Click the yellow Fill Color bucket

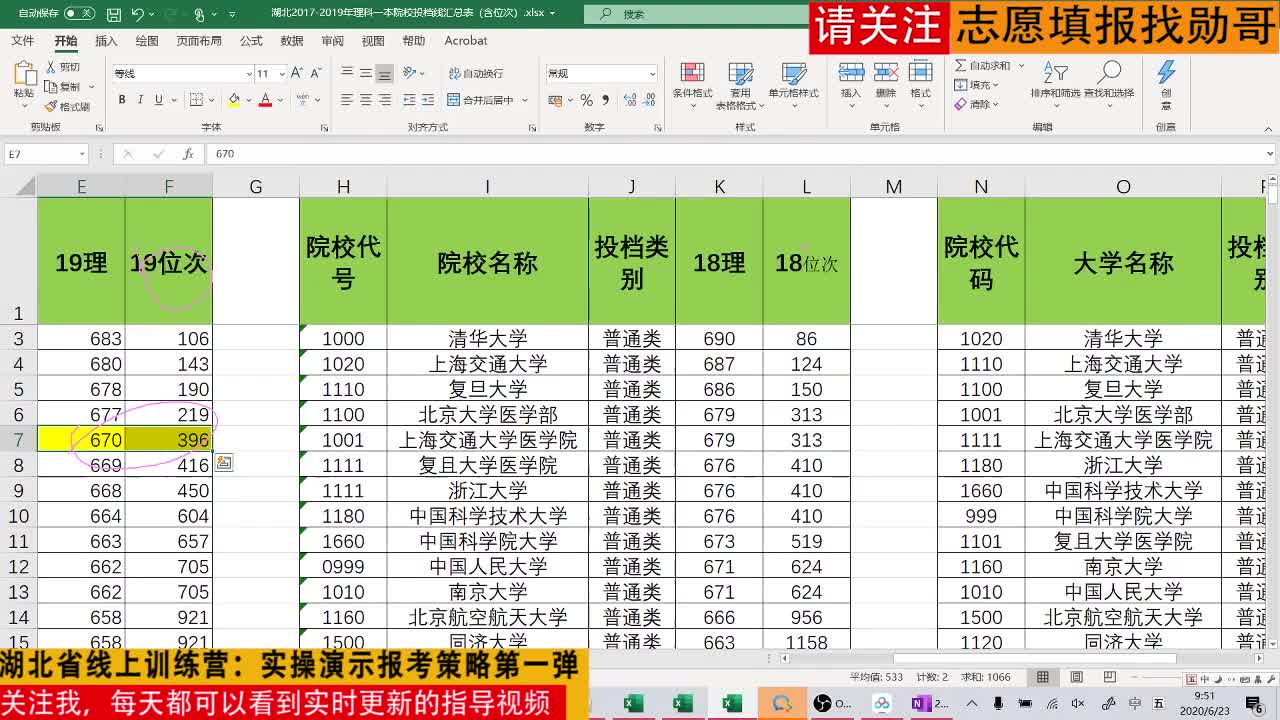(233, 100)
